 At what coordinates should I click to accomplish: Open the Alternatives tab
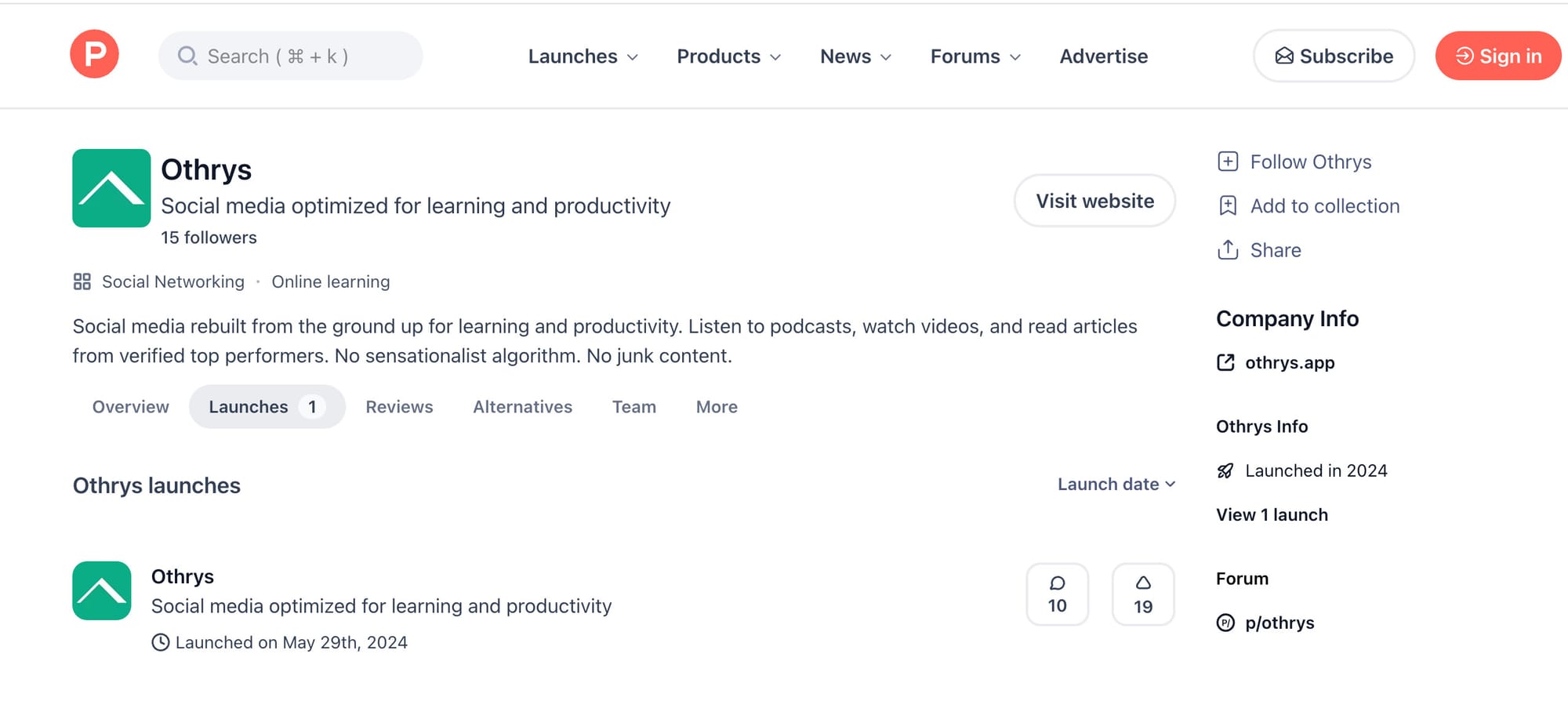[522, 406]
